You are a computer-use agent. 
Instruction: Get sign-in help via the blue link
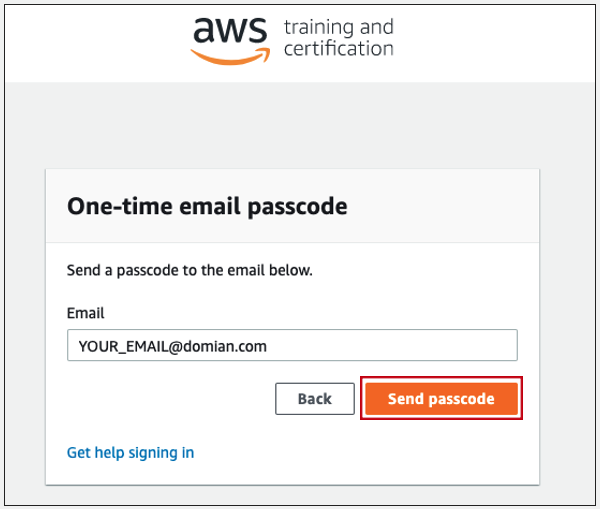(x=130, y=453)
